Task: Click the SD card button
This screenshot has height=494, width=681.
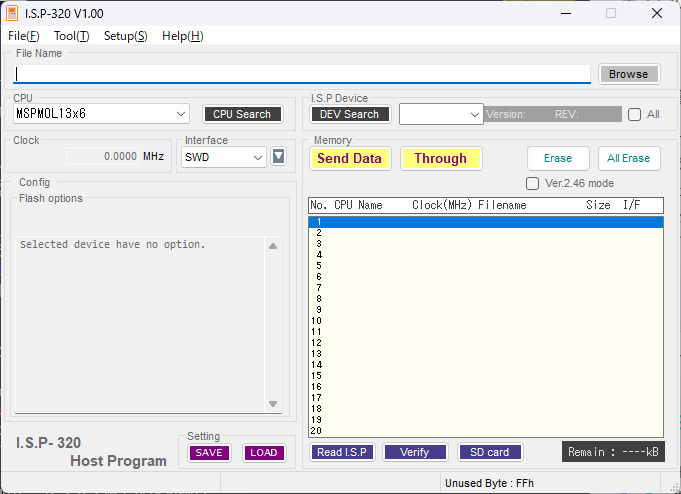Action: pyautogui.click(x=490, y=452)
